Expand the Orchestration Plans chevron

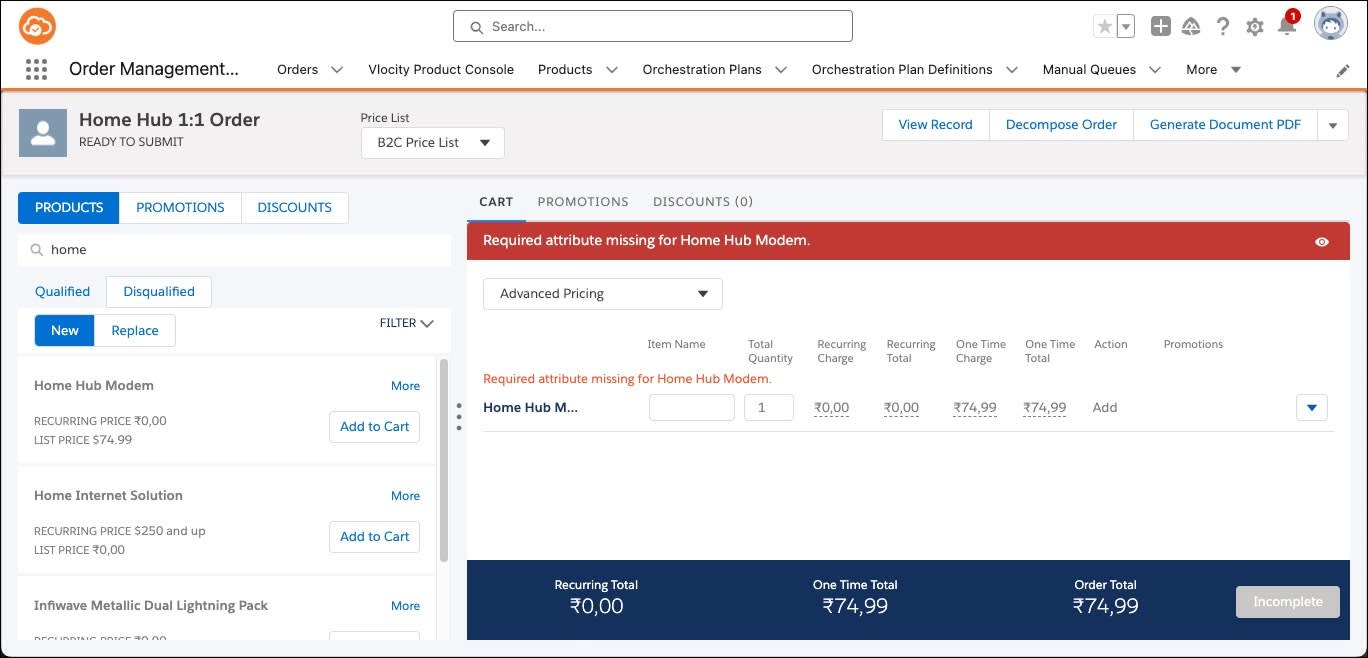tap(781, 70)
